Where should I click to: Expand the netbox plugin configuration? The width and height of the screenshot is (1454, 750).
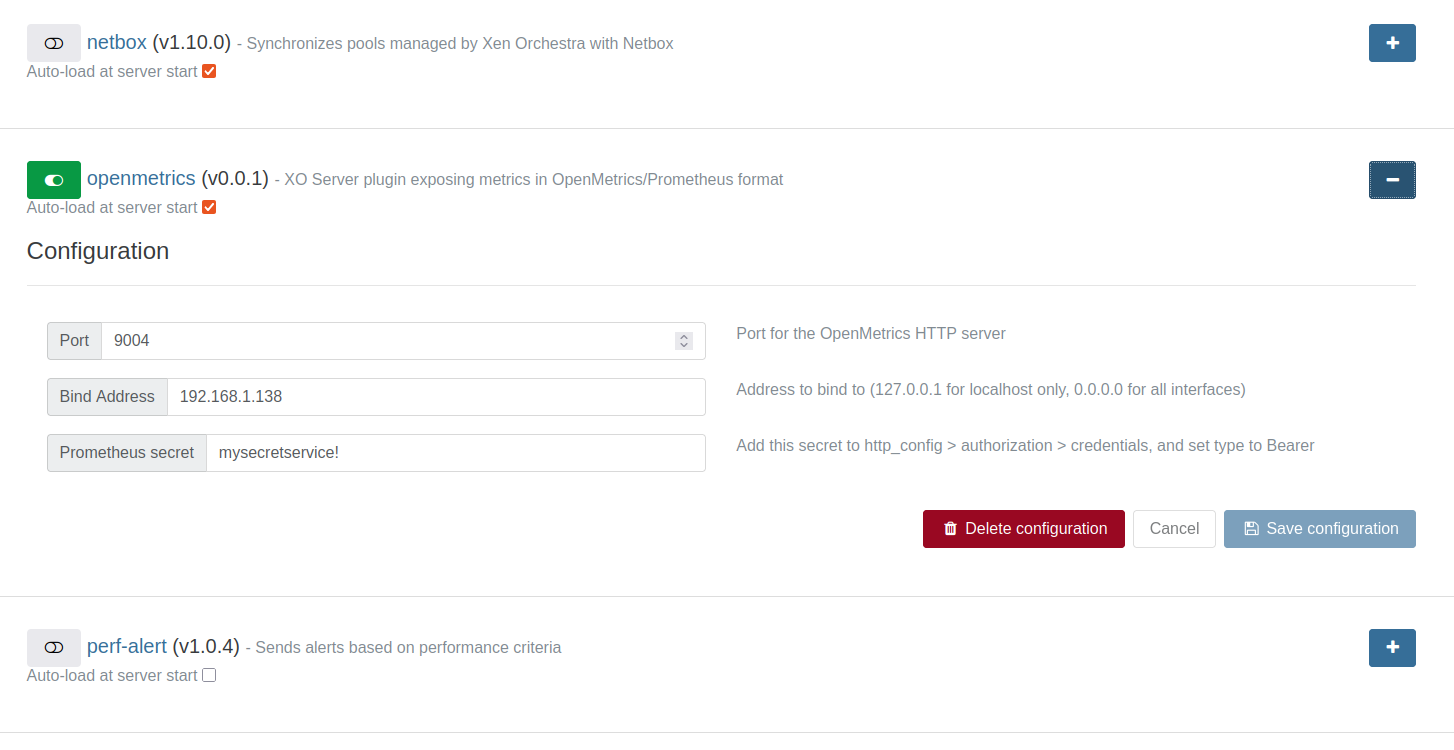coord(1392,43)
